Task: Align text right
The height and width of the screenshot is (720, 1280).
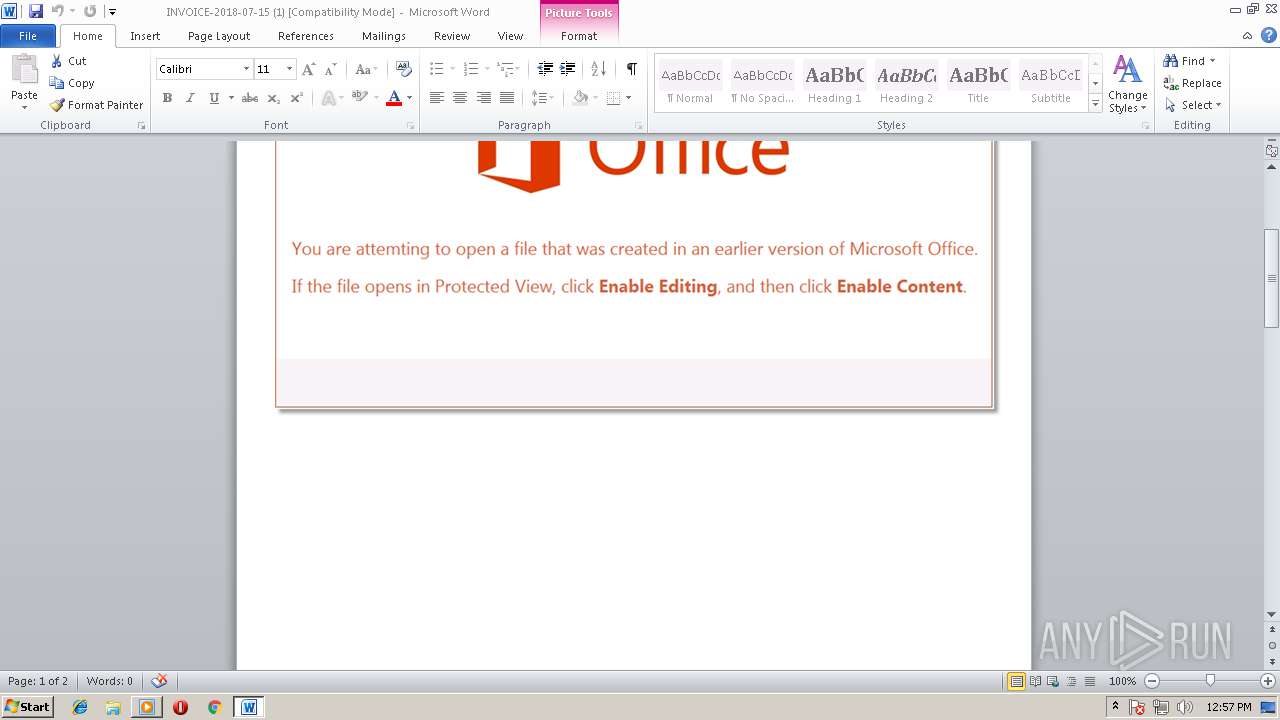Action: pyautogui.click(x=484, y=98)
